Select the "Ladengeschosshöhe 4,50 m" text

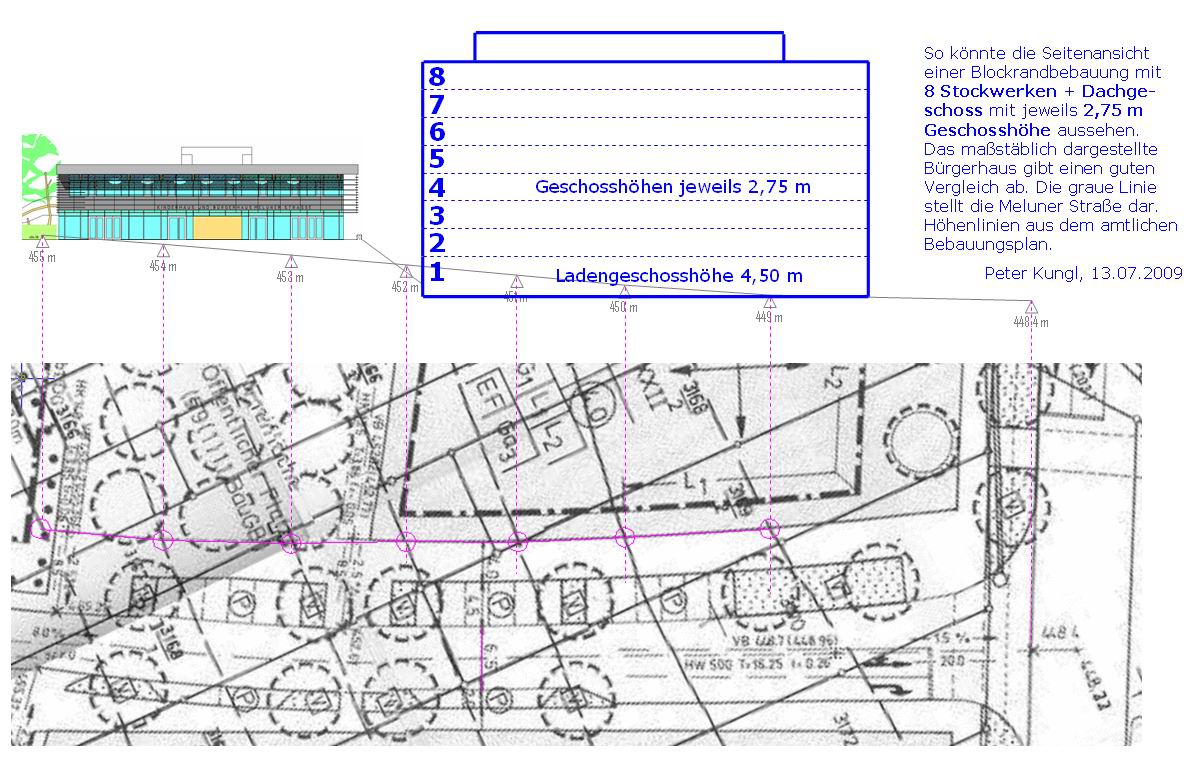click(x=679, y=275)
